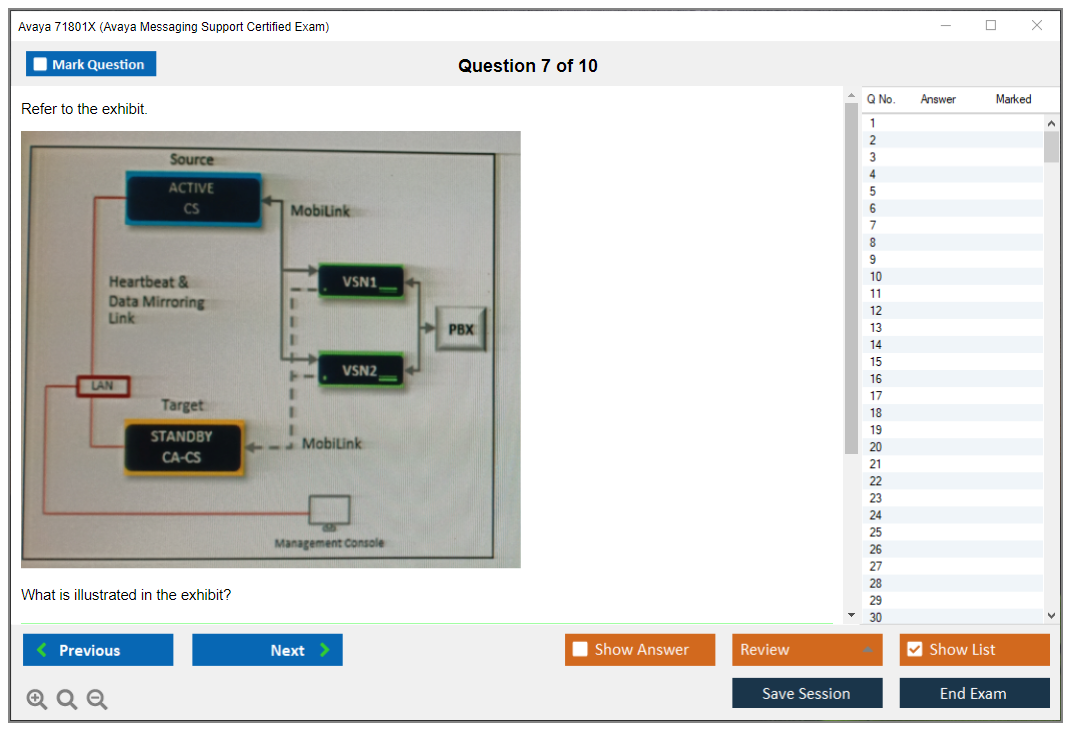The width and height of the screenshot is (1075, 735).
Task: Click down arrow of question pane scrollbar
Action: pyautogui.click(x=851, y=615)
